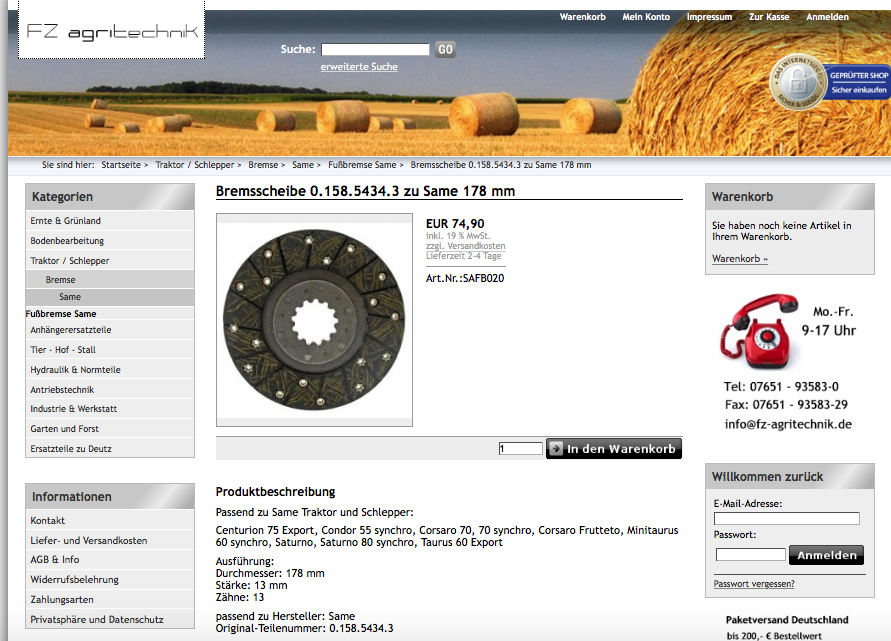Screen dimensions: 891x641
Task: Expand the Traktor / Schlepper category
Action: click(x=70, y=261)
